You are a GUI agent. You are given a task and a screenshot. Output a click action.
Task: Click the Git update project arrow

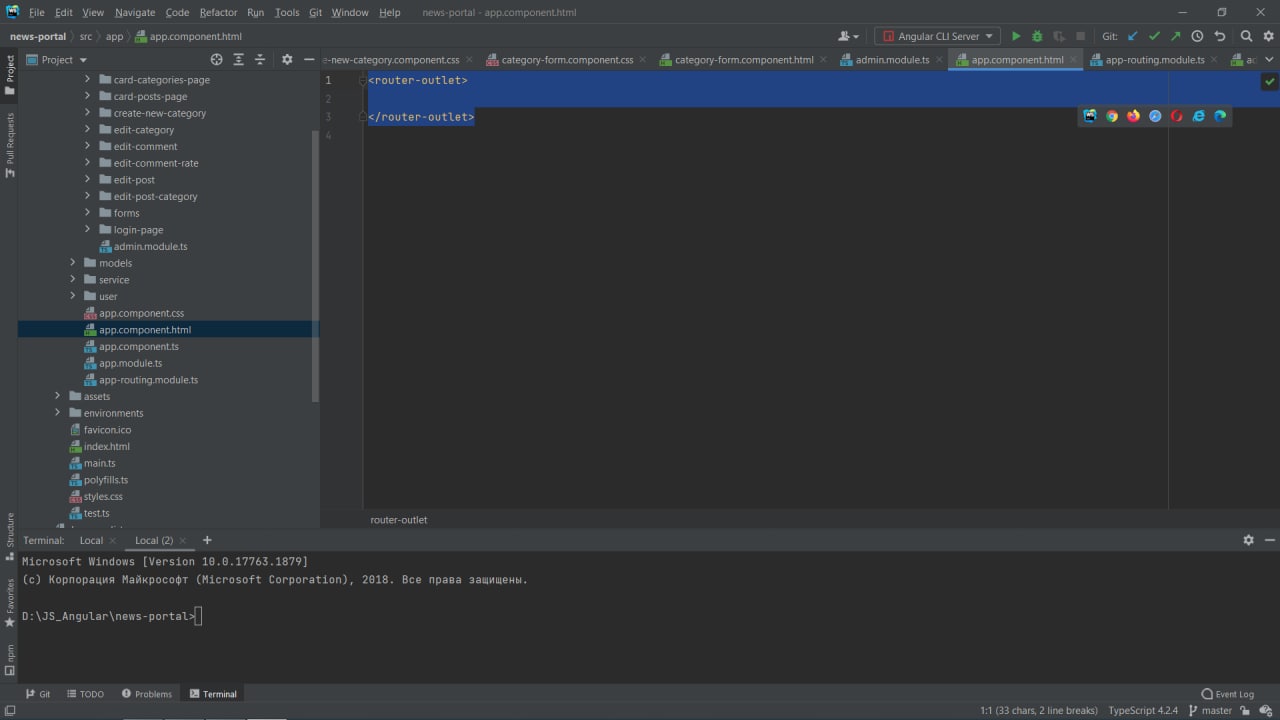[x=1133, y=36]
